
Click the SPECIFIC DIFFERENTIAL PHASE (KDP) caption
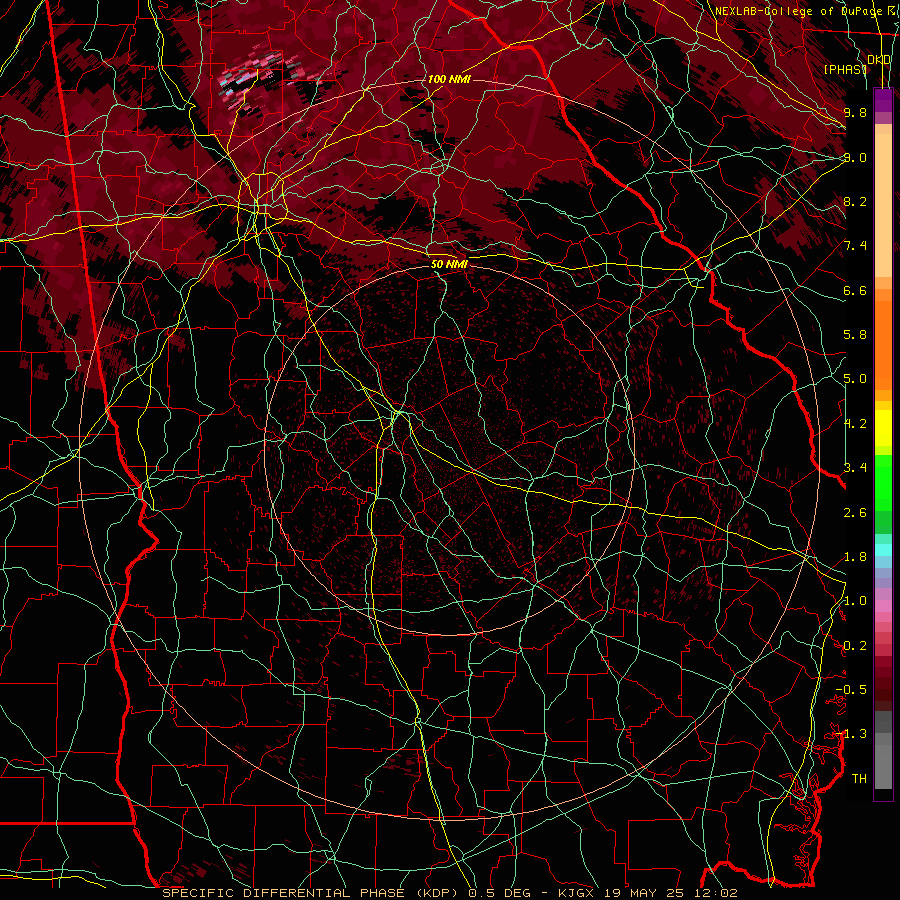[312, 893]
